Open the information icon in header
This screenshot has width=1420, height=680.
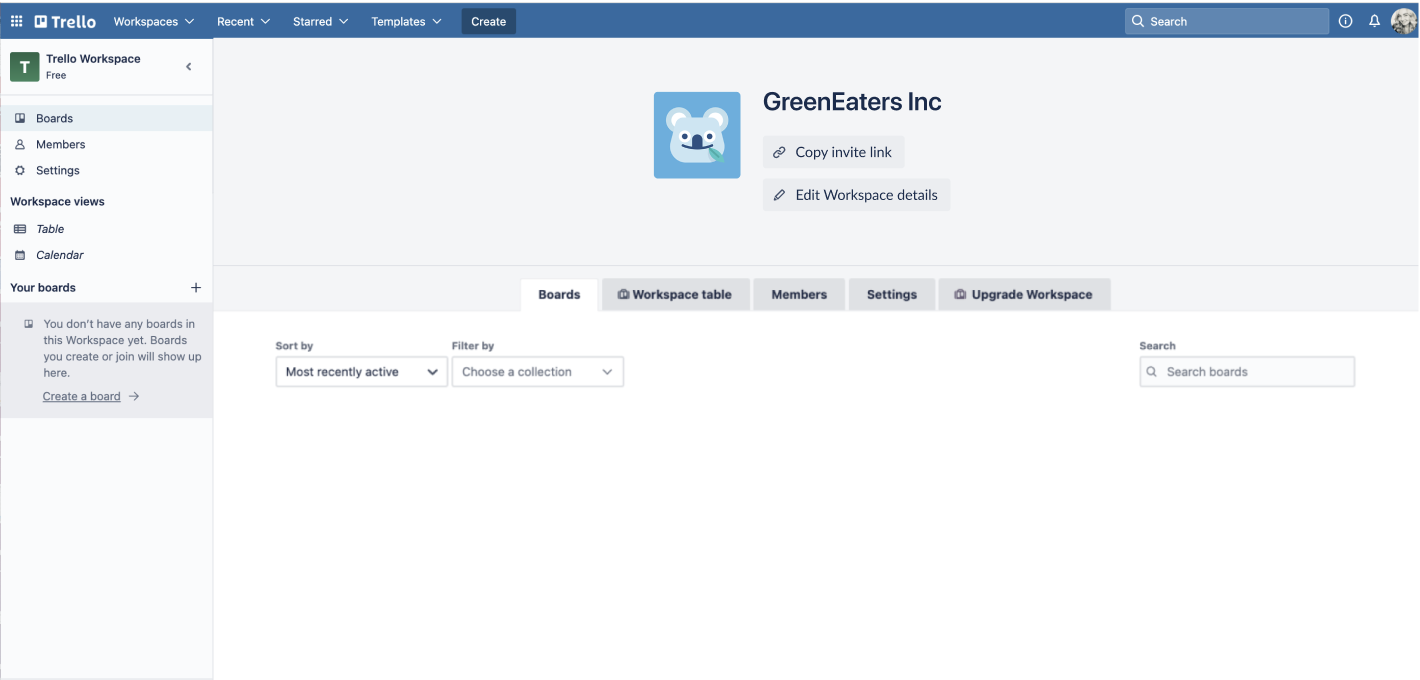point(1345,21)
